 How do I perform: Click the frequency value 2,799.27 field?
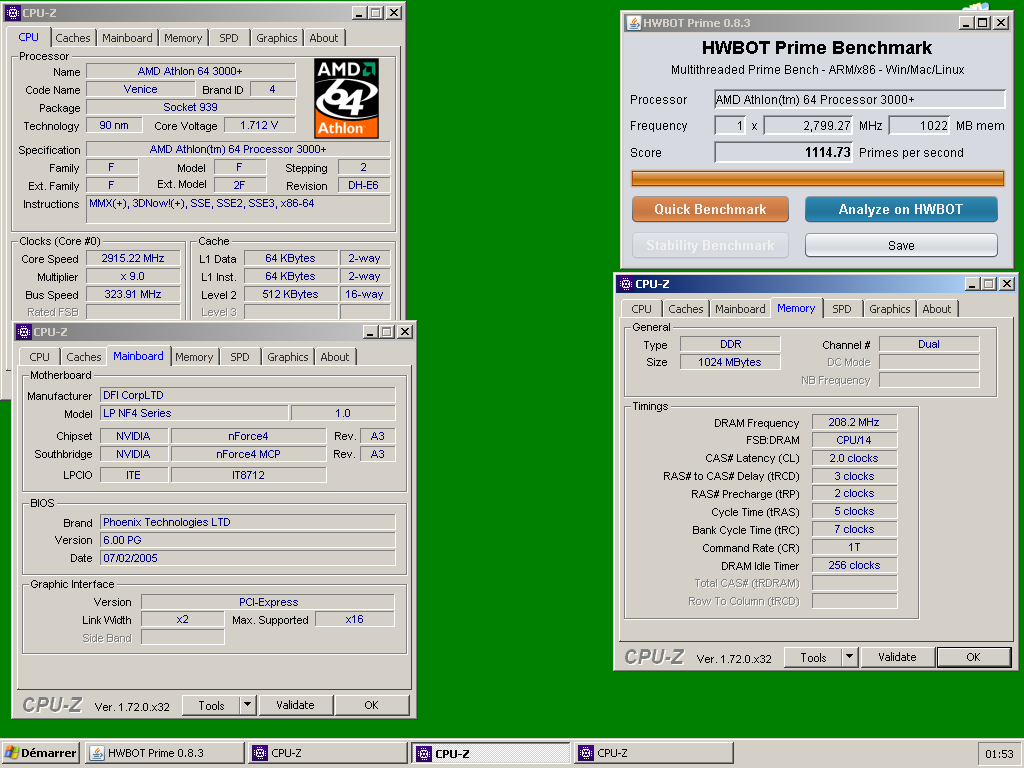(809, 125)
